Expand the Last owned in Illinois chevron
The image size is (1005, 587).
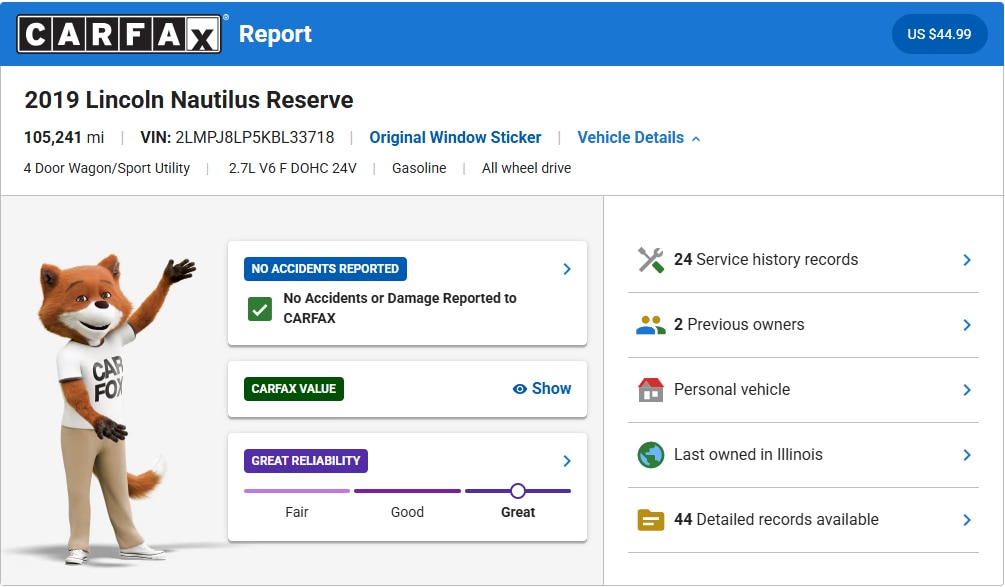pyautogui.click(x=967, y=455)
